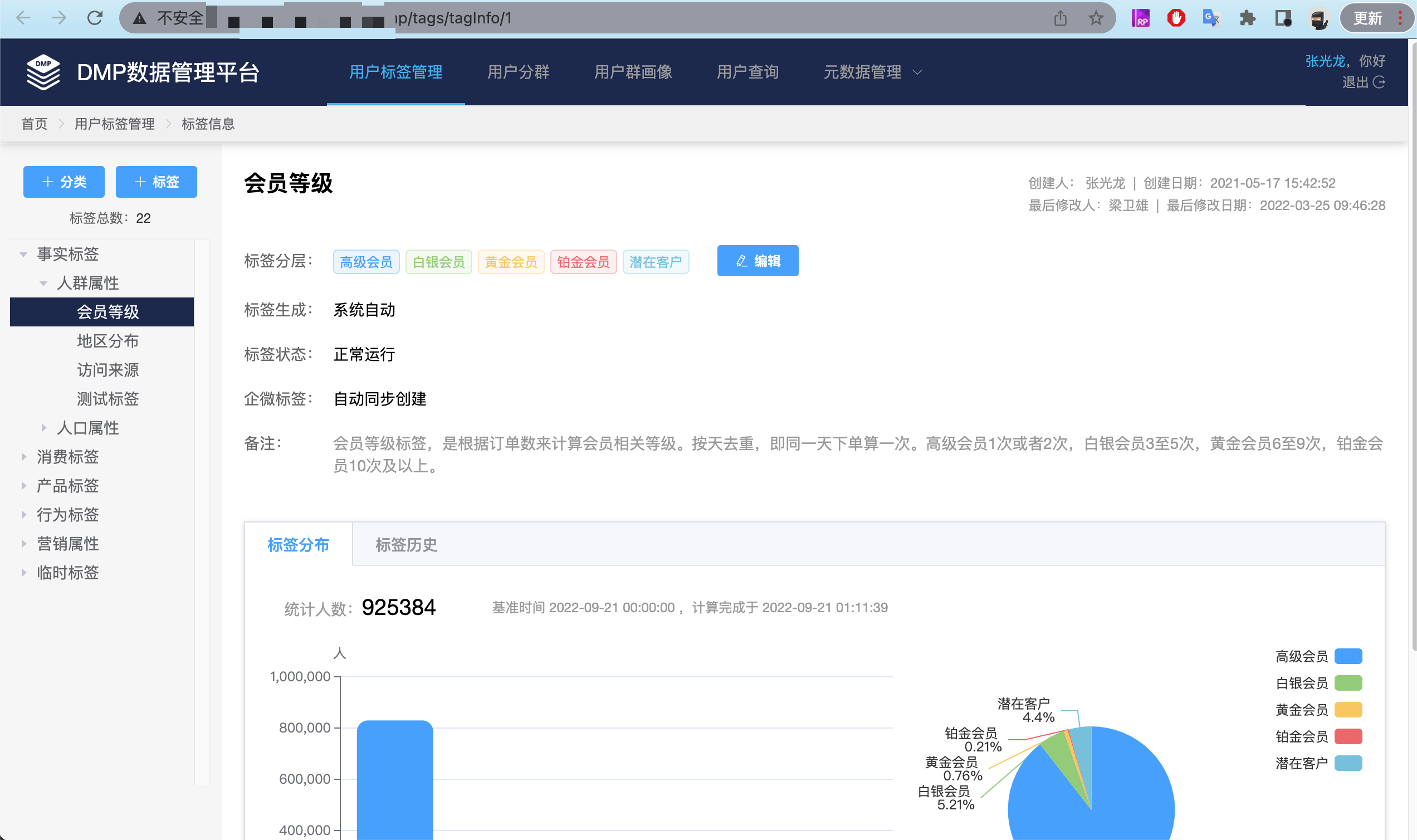Click the 925384 total count value

398,607
